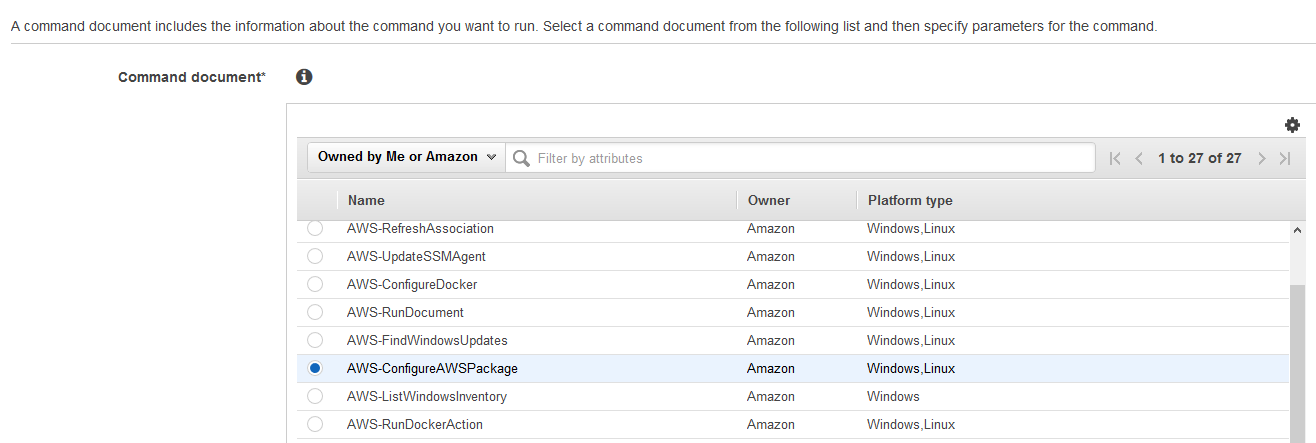Click the Command document info icon
This screenshot has width=1316, height=443.
pyautogui.click(x=305, y=76)
